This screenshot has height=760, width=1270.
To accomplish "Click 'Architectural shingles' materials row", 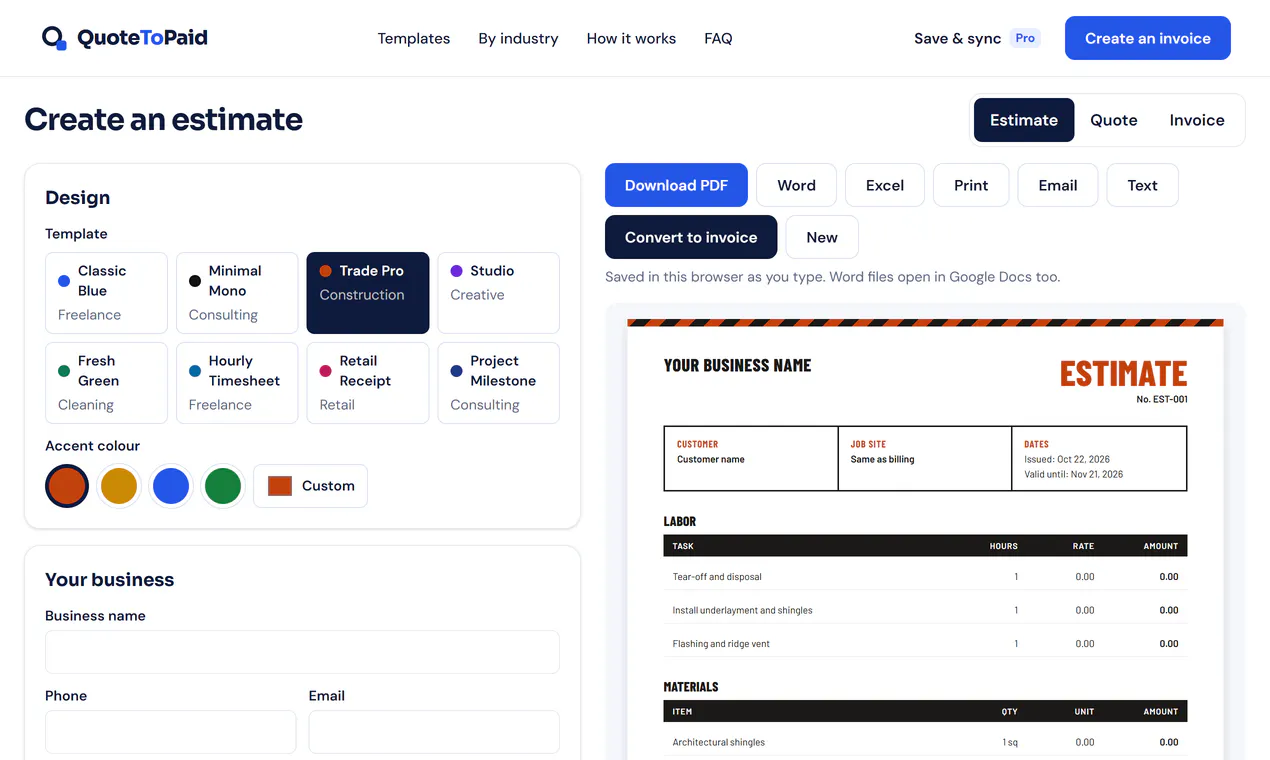I will point(925,742).
